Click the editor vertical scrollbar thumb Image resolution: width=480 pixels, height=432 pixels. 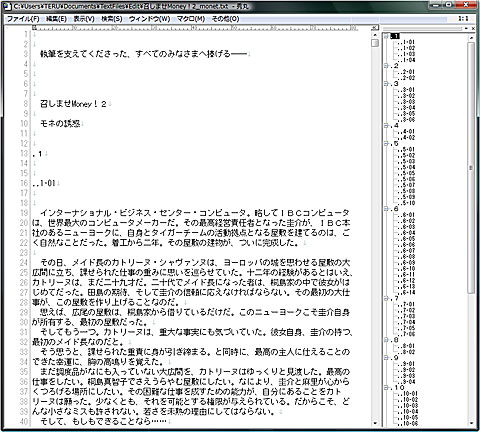pyautogui.click(x=375, y=43)
